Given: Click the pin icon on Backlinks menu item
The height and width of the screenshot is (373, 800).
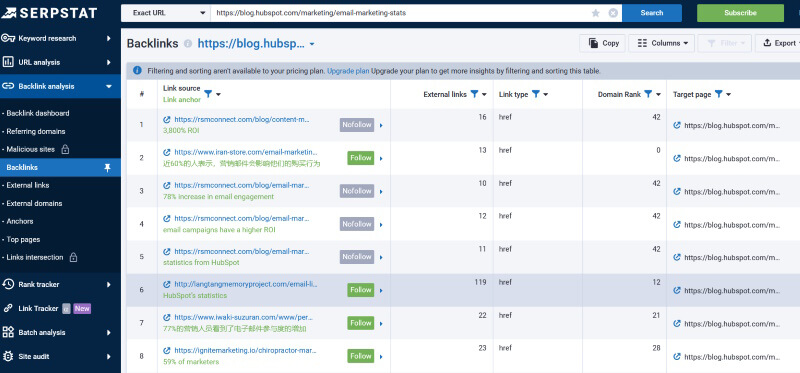Looking at the screenshot, I should click(x=107, y=167).
